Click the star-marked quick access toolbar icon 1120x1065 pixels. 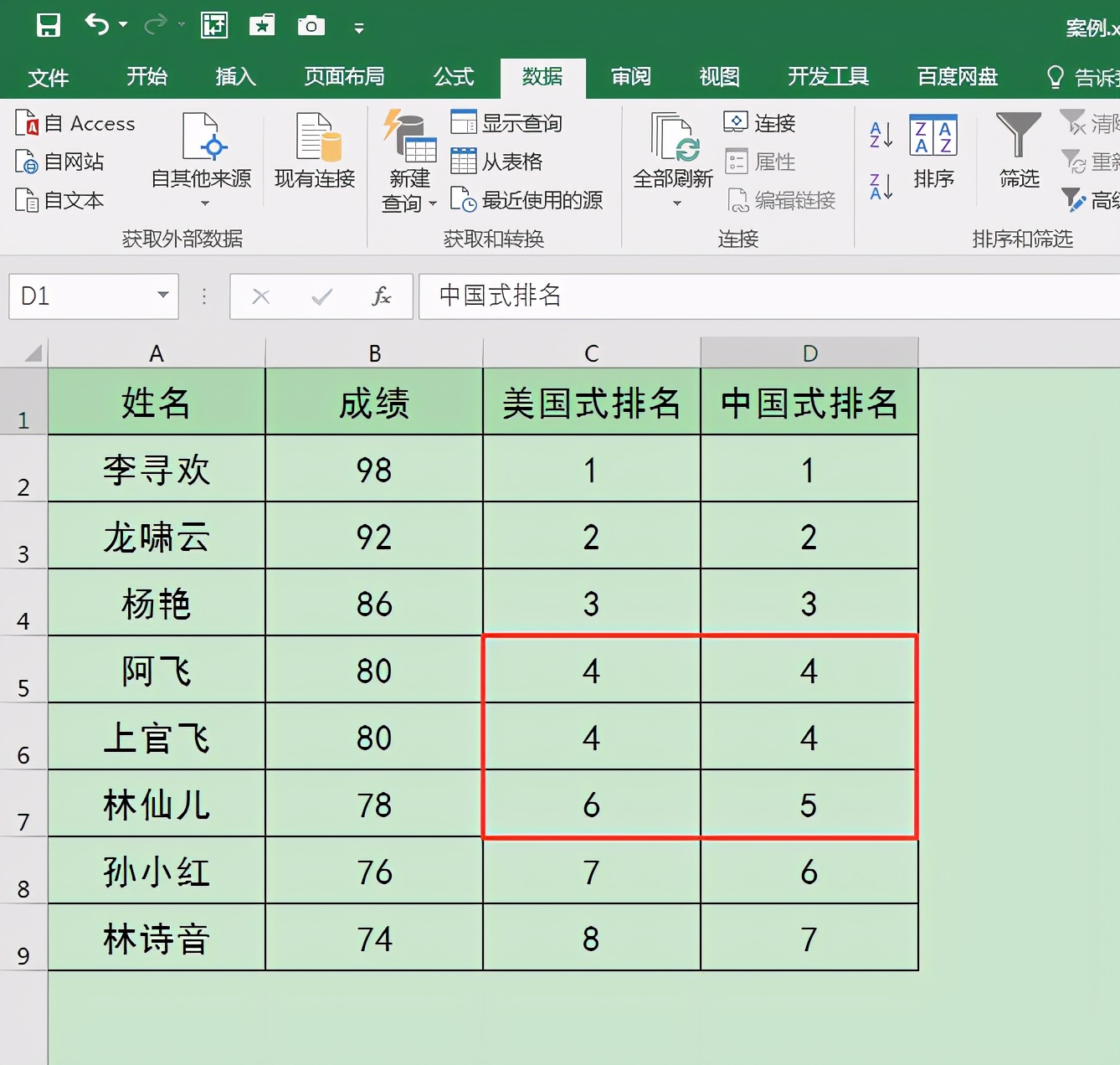click(262, 26)
